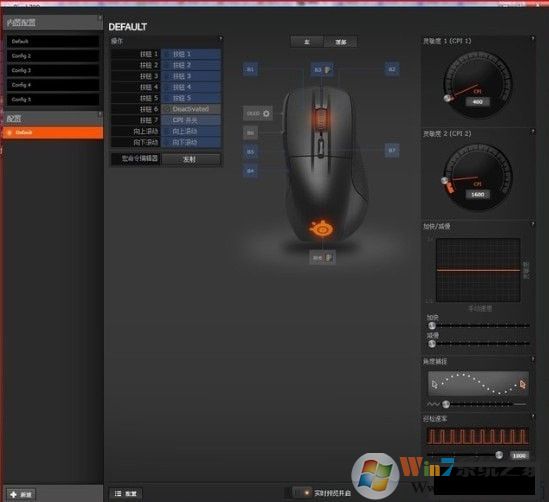The height and width of the screenshot is (502, 549).
Task: Switch to the 左 left view tab
Action: (x=307, y=42)
